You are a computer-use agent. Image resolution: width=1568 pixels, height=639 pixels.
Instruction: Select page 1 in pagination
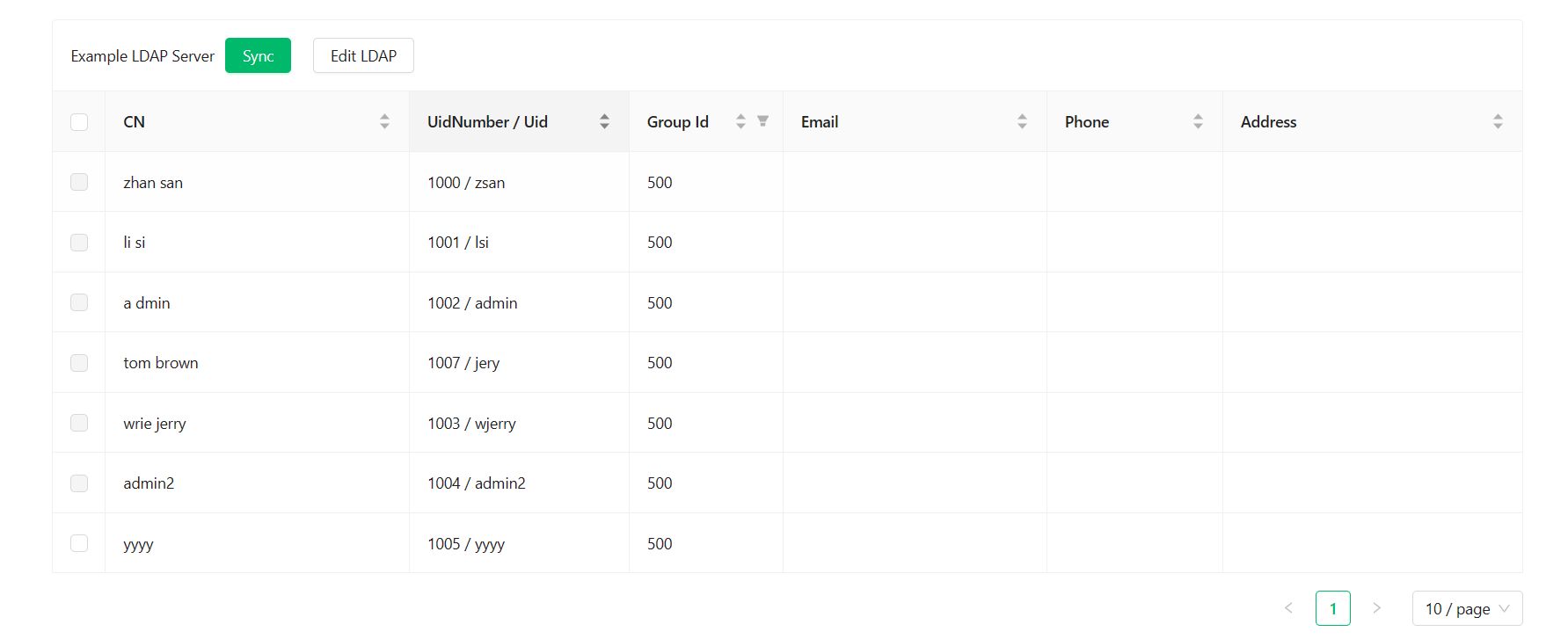1332,608
